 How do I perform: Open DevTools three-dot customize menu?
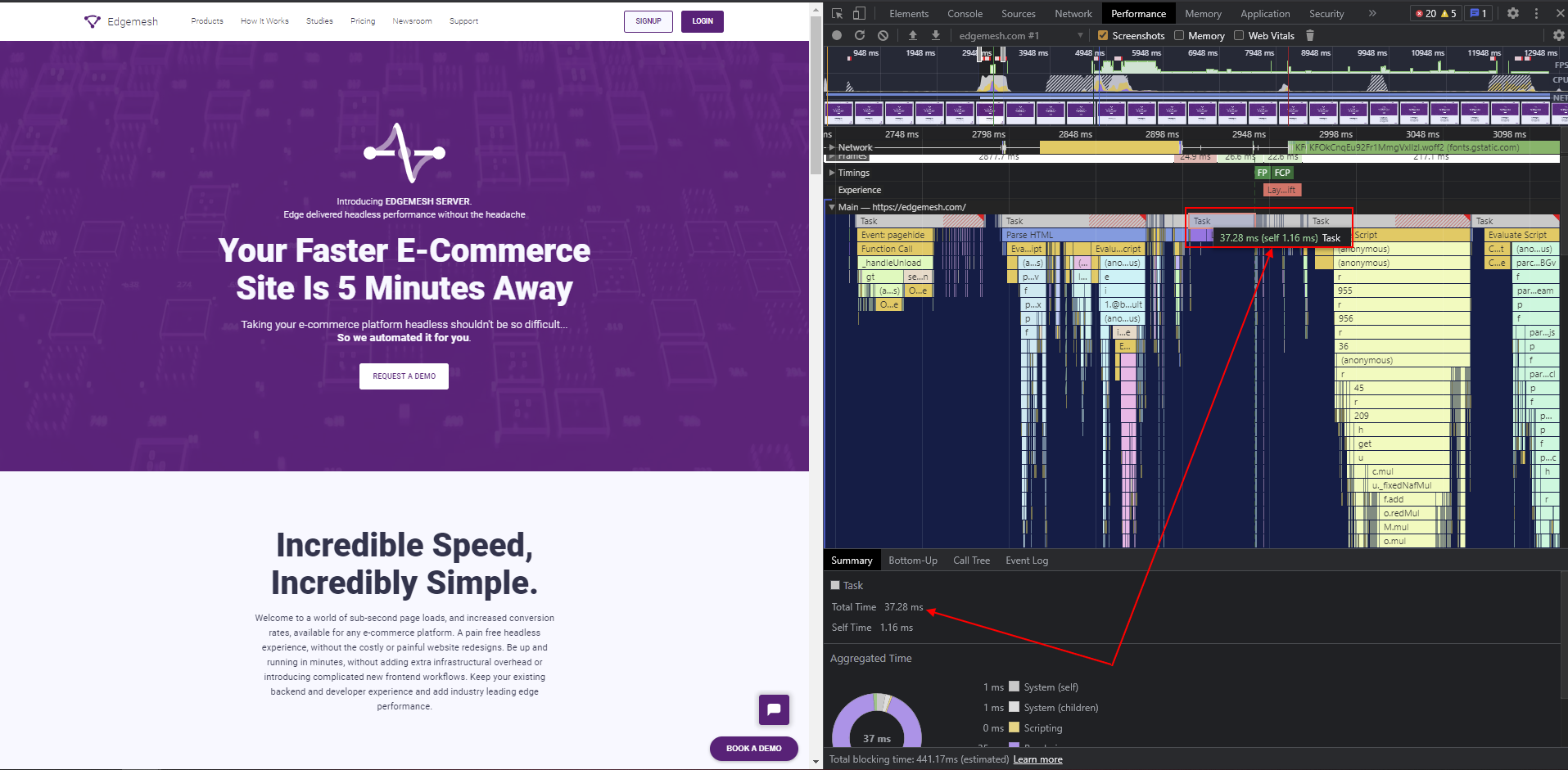(1537, 13)
